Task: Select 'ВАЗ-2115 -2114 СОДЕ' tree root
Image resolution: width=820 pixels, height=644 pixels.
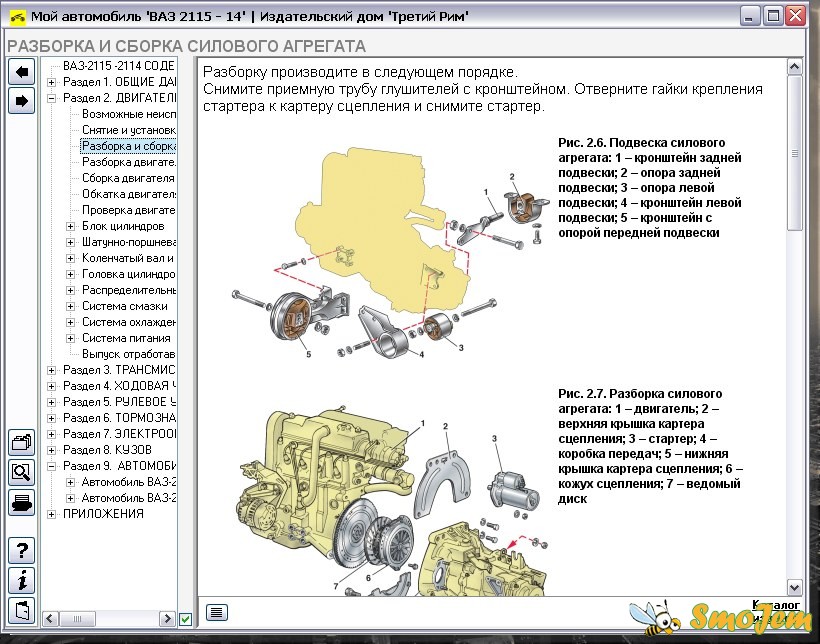Action: point(119,66)
